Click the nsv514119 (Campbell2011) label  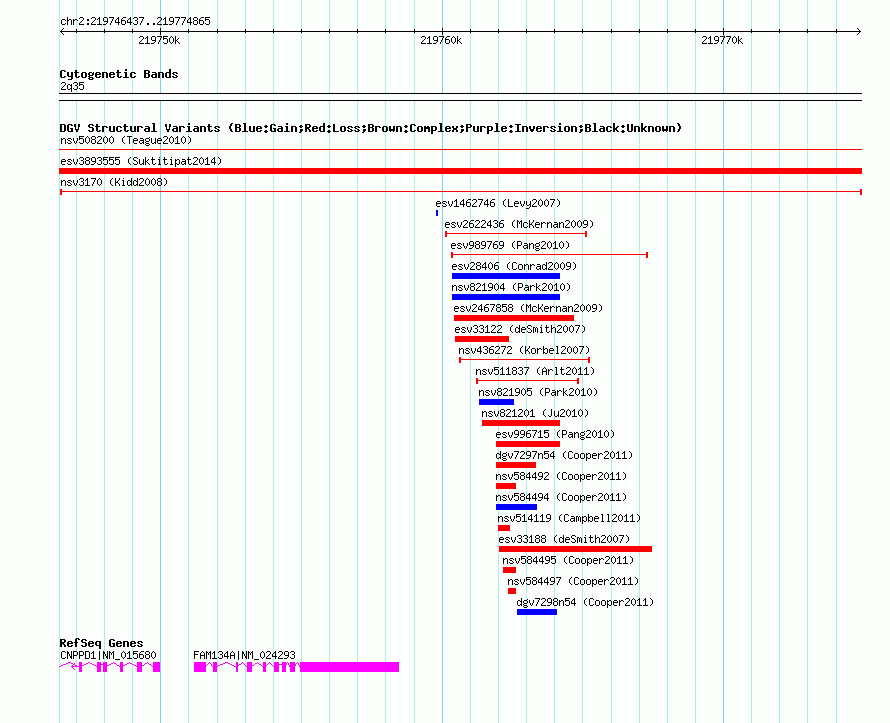pyautogui.click(x=569, y=518)
